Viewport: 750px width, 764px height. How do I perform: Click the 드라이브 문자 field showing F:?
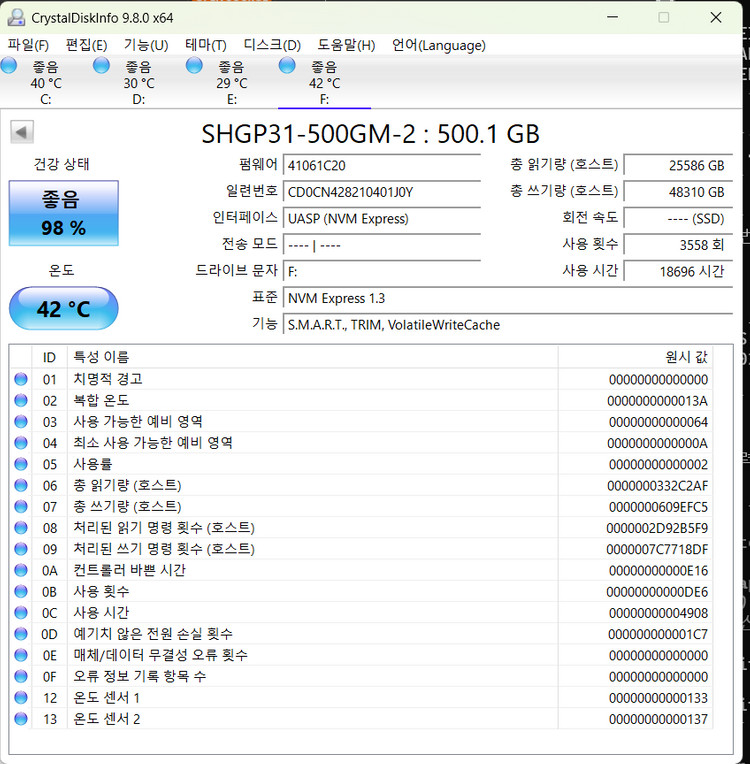(x=382, y=271)
